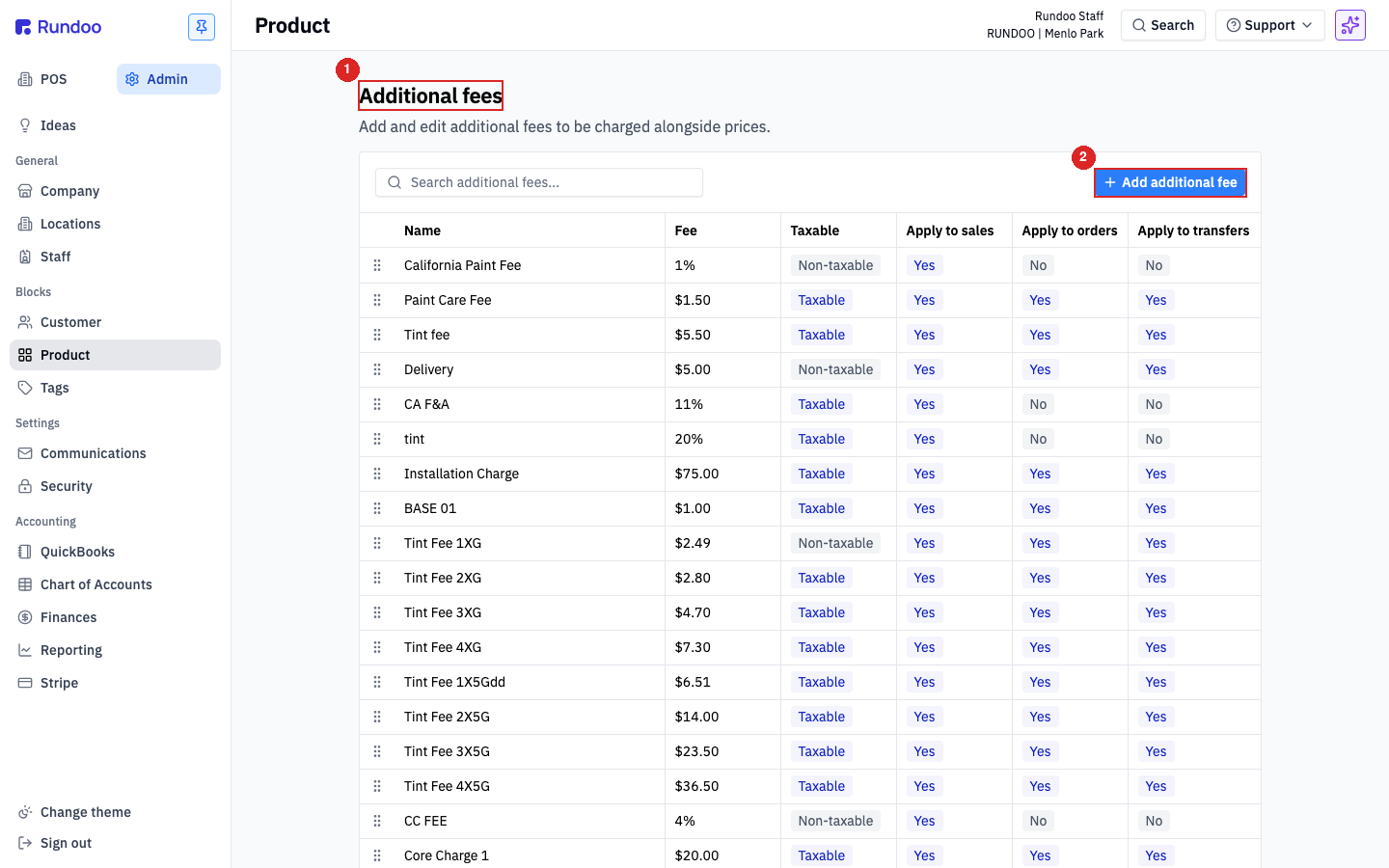Click drag handle for Tint Fee 3X5G

pyautogui.click(x=377, y=751)
